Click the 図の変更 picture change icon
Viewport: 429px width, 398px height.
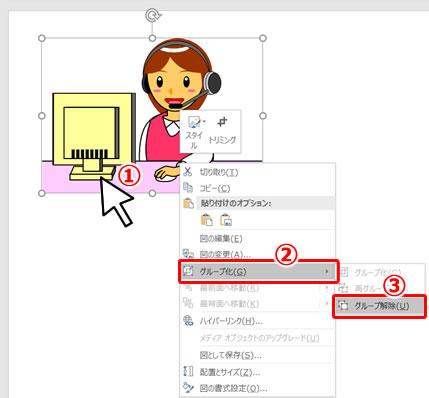[188, 254]
